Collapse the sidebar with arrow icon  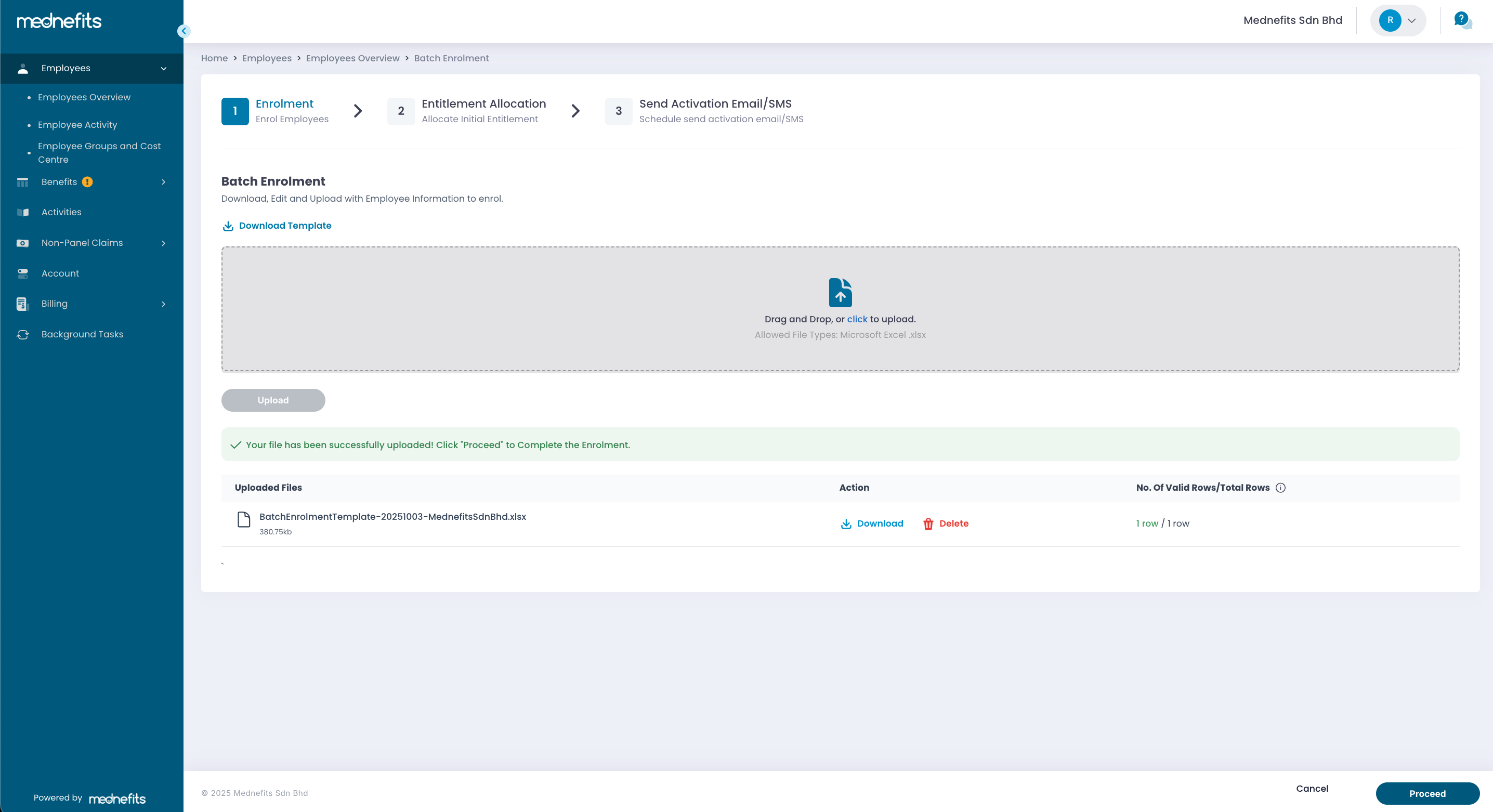click(184, 31)
